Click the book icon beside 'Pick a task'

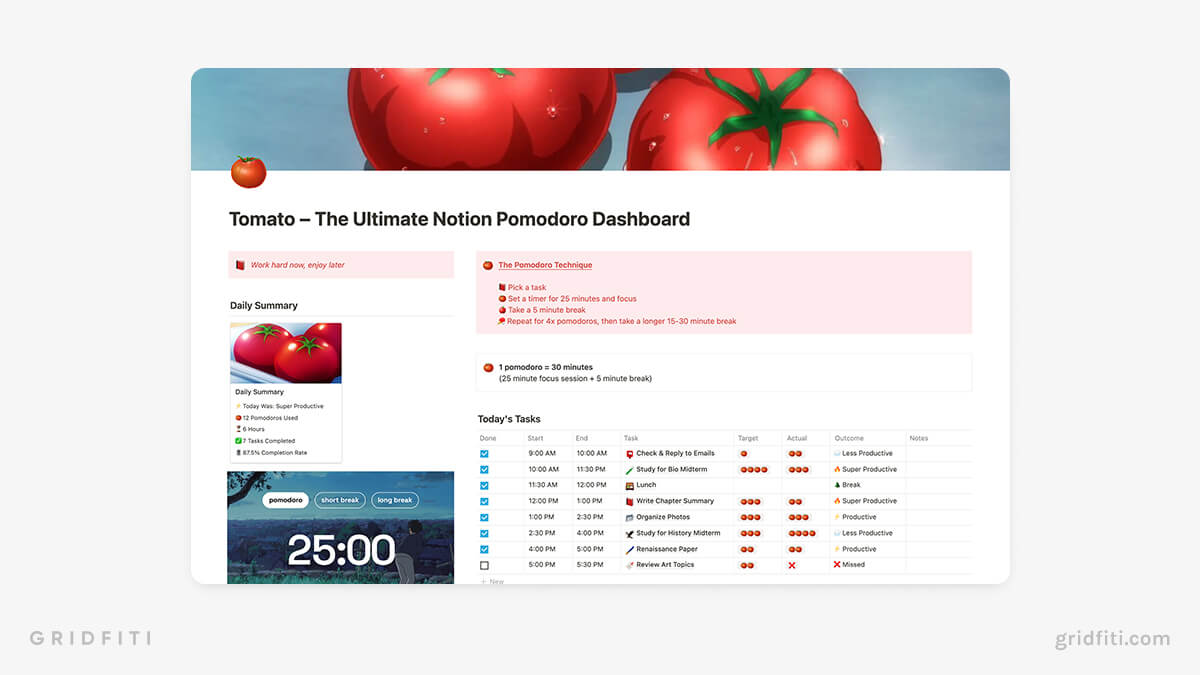[502, 287]
